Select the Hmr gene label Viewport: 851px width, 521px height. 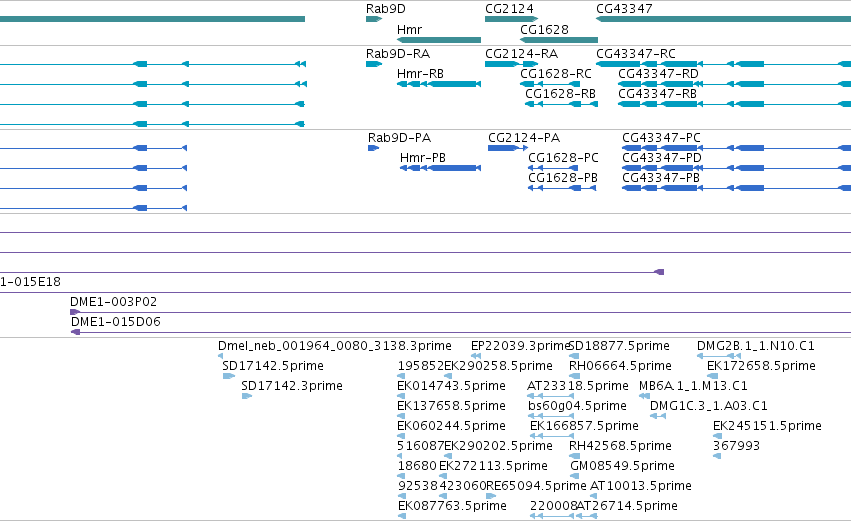tap(409, 29)
